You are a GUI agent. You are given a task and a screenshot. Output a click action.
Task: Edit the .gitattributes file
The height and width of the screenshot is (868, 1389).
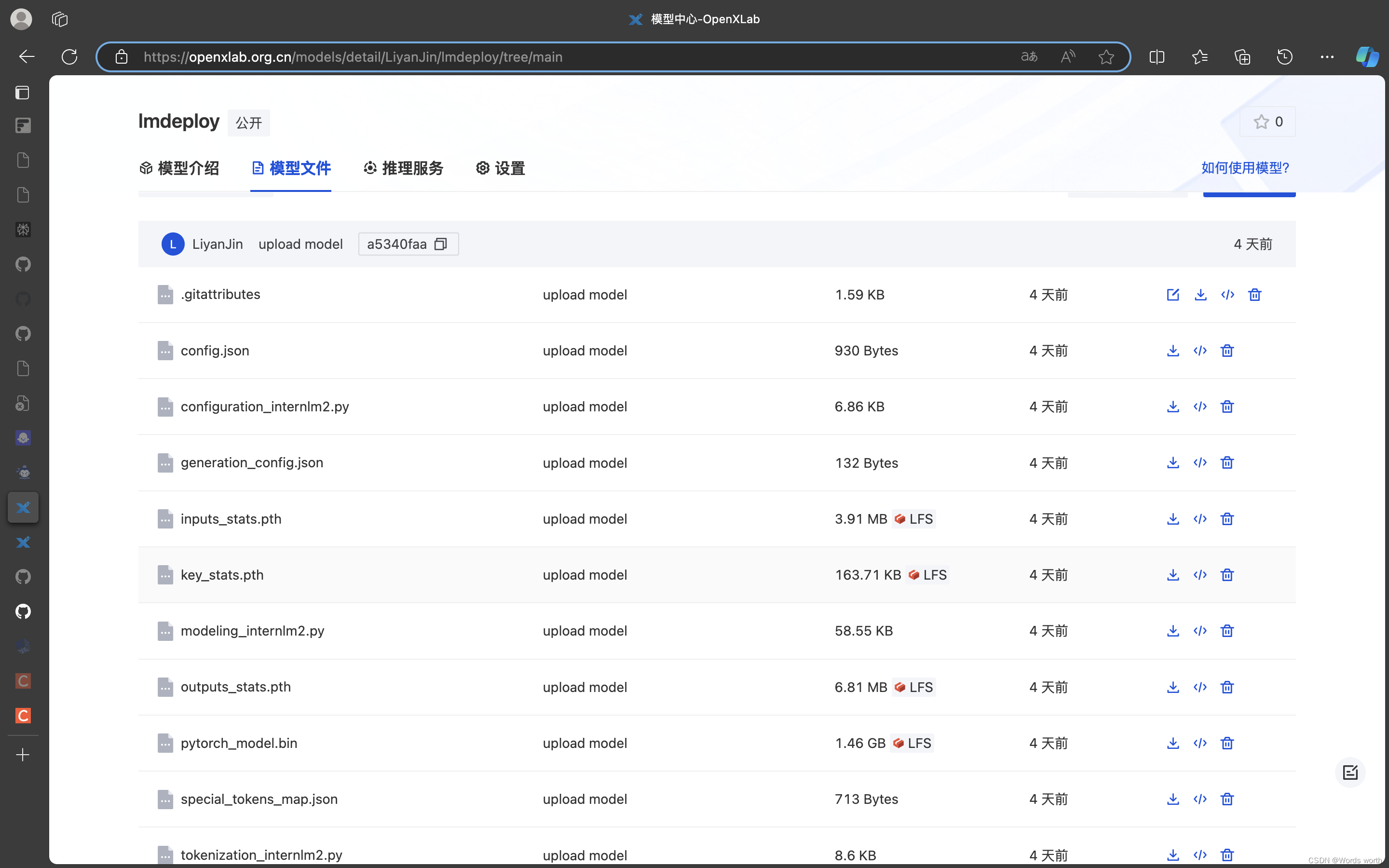[x=1172, y=295]
